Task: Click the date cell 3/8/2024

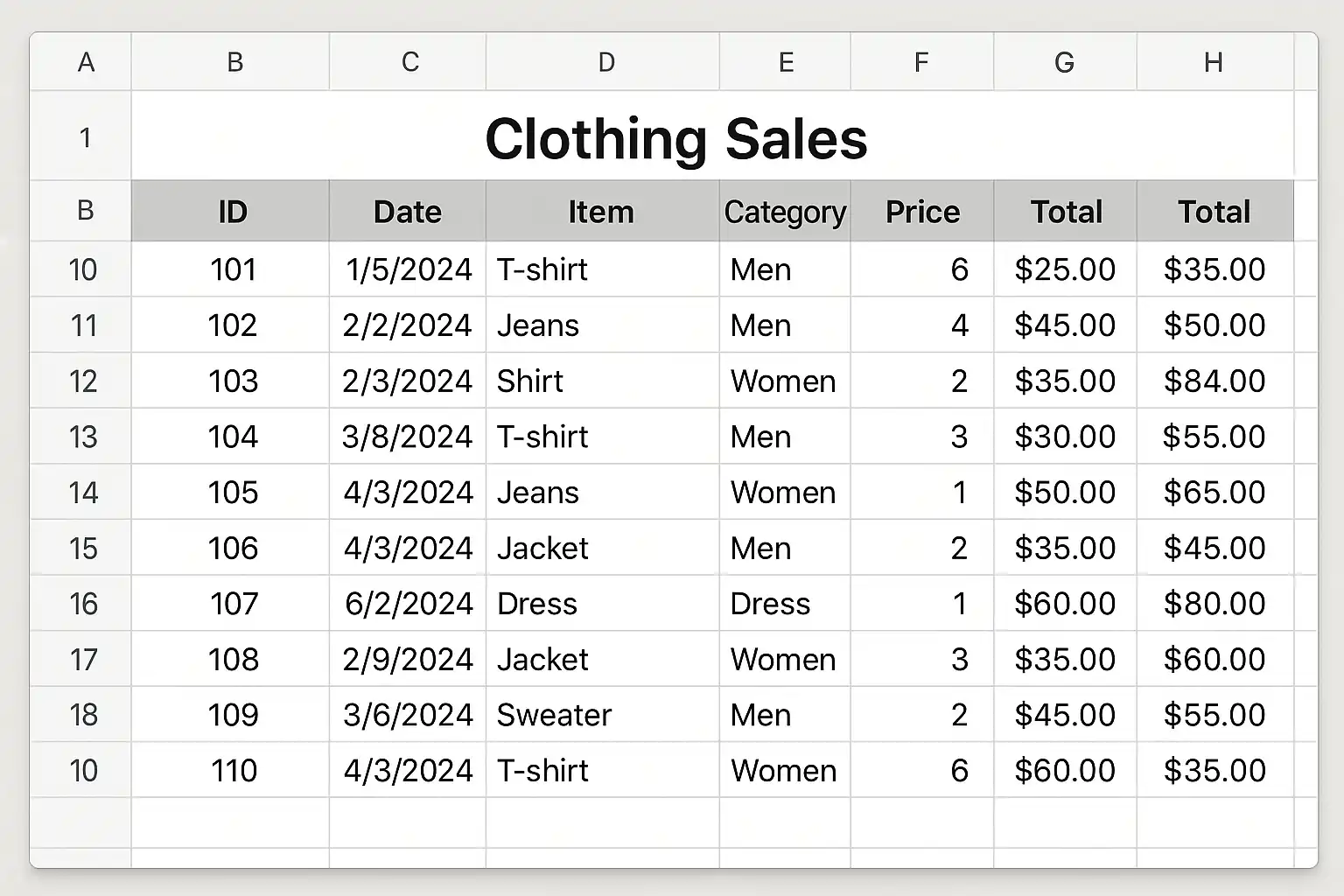Action: coord(407,437)
